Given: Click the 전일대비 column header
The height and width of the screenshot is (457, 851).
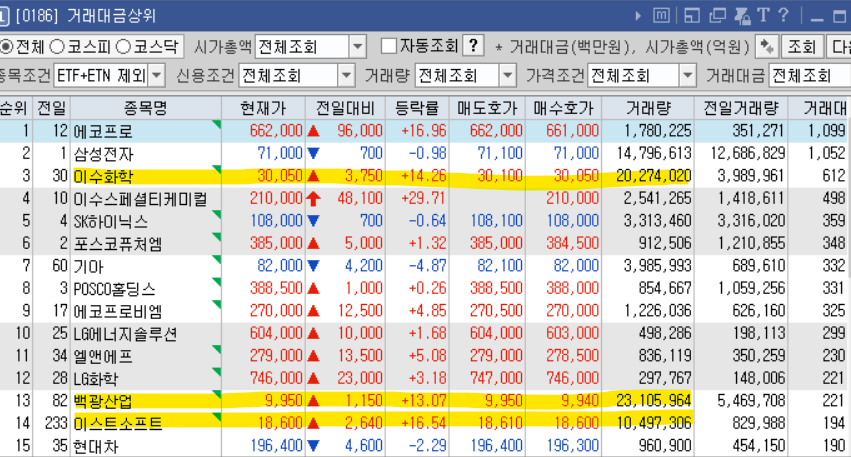Looking at the screenshot, I should coord(345,108).
